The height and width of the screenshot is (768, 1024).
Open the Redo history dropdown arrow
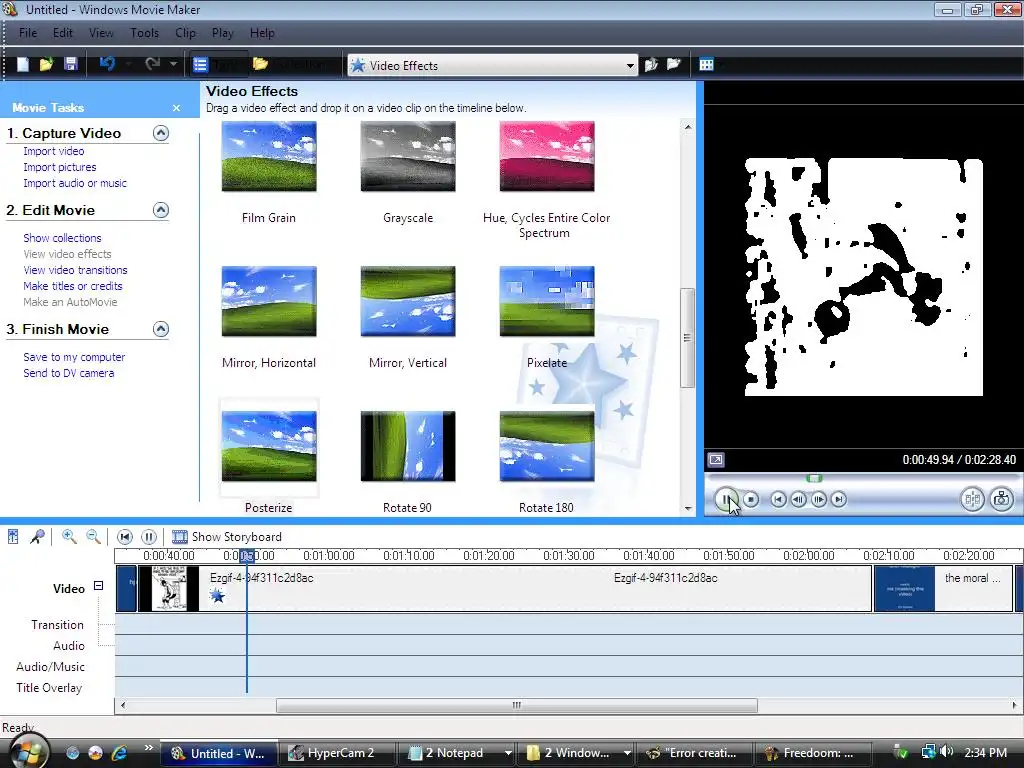pyautogui.click(x=173, y=64)
